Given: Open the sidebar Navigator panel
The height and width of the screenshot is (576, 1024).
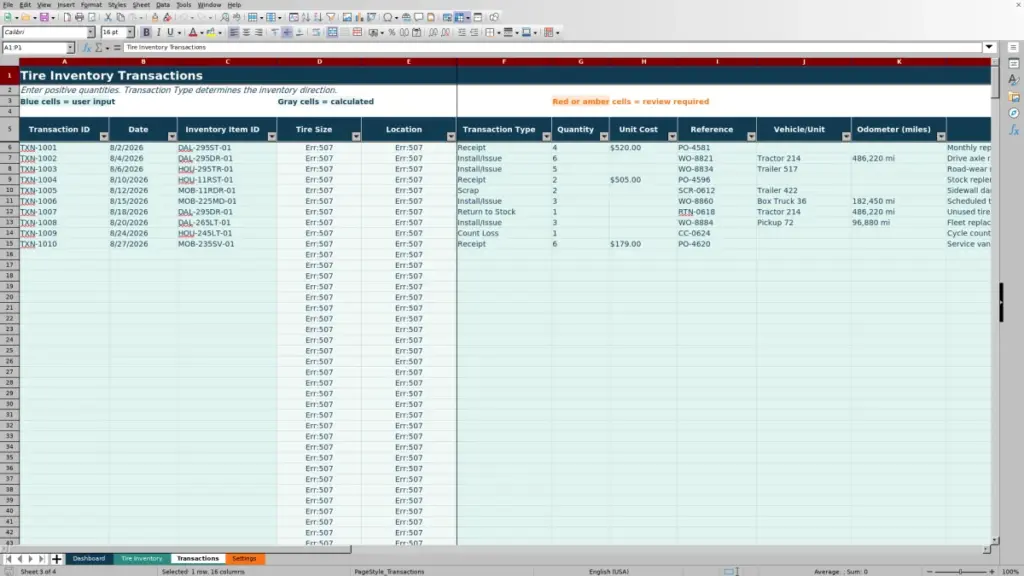Looking at the screenshot, I should point(1014,113).
